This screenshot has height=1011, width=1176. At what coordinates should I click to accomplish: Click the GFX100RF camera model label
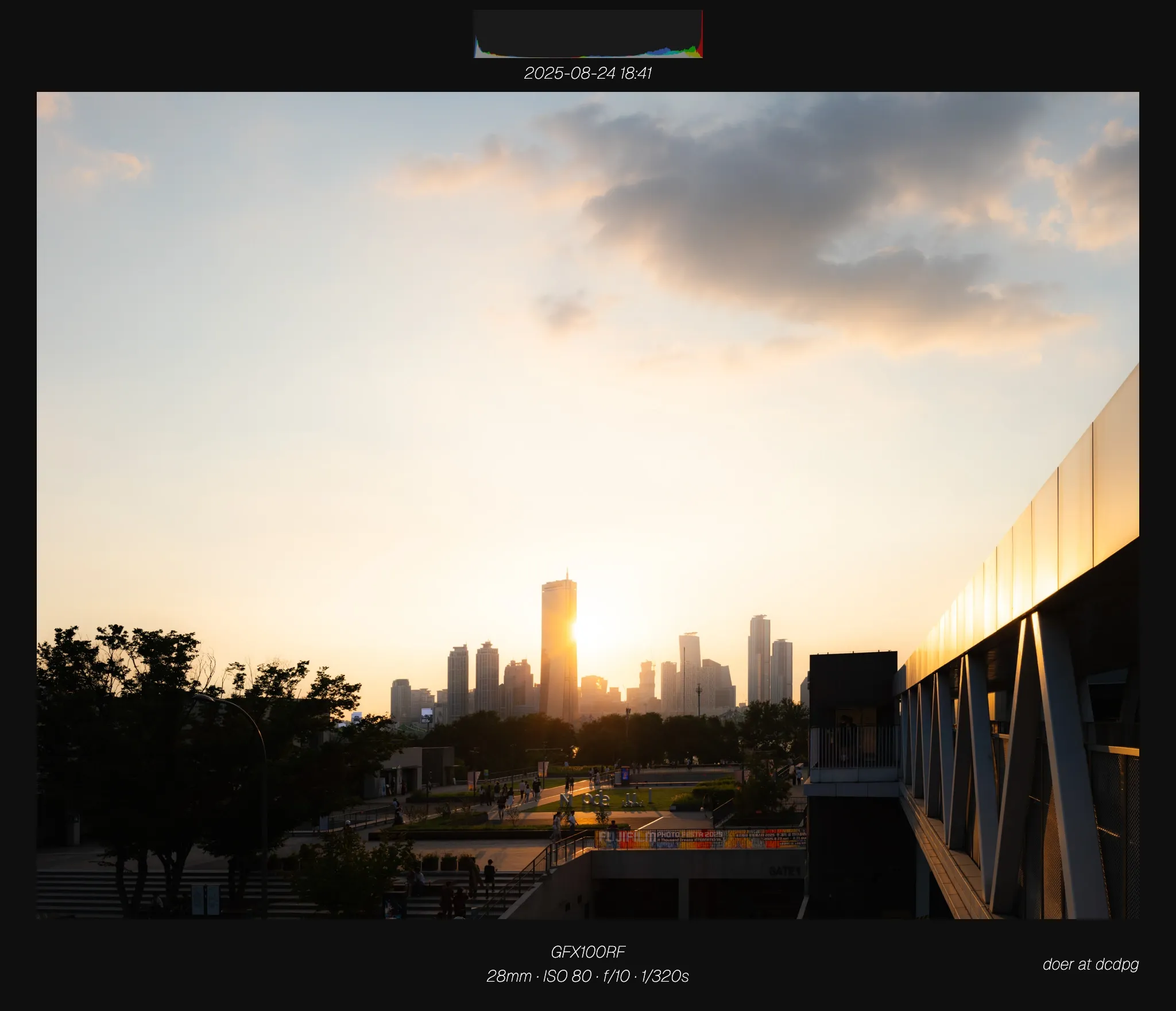[x=588, y=952]
